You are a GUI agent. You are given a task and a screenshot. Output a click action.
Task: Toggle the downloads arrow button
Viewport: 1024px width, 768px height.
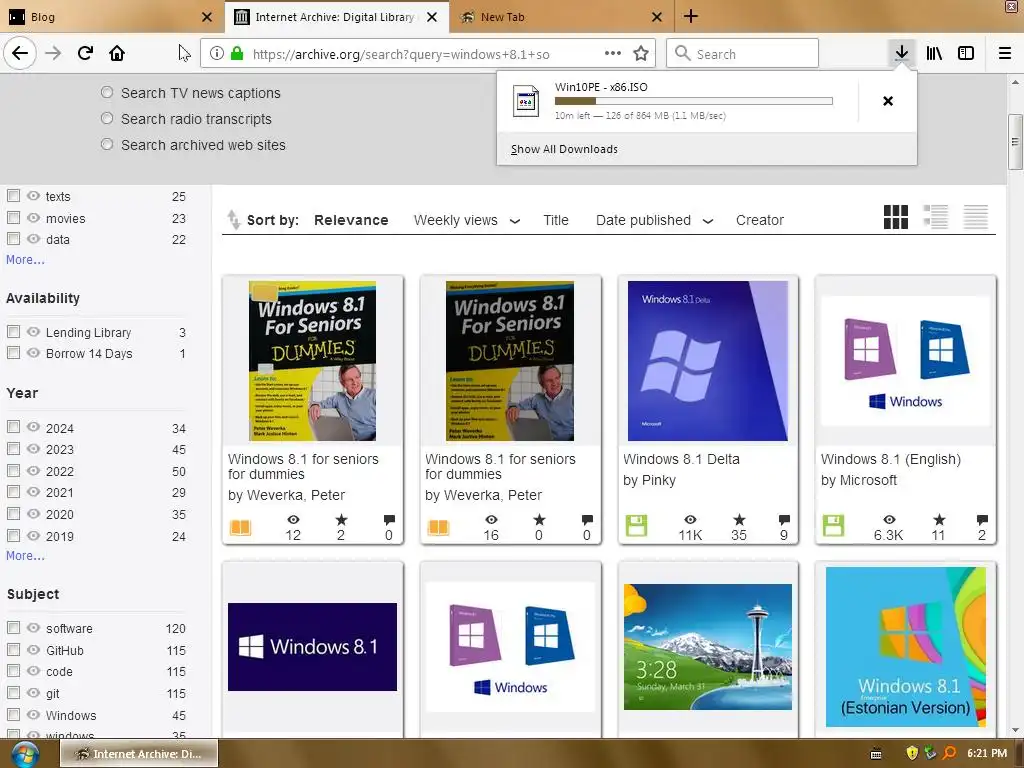point(902,53)
